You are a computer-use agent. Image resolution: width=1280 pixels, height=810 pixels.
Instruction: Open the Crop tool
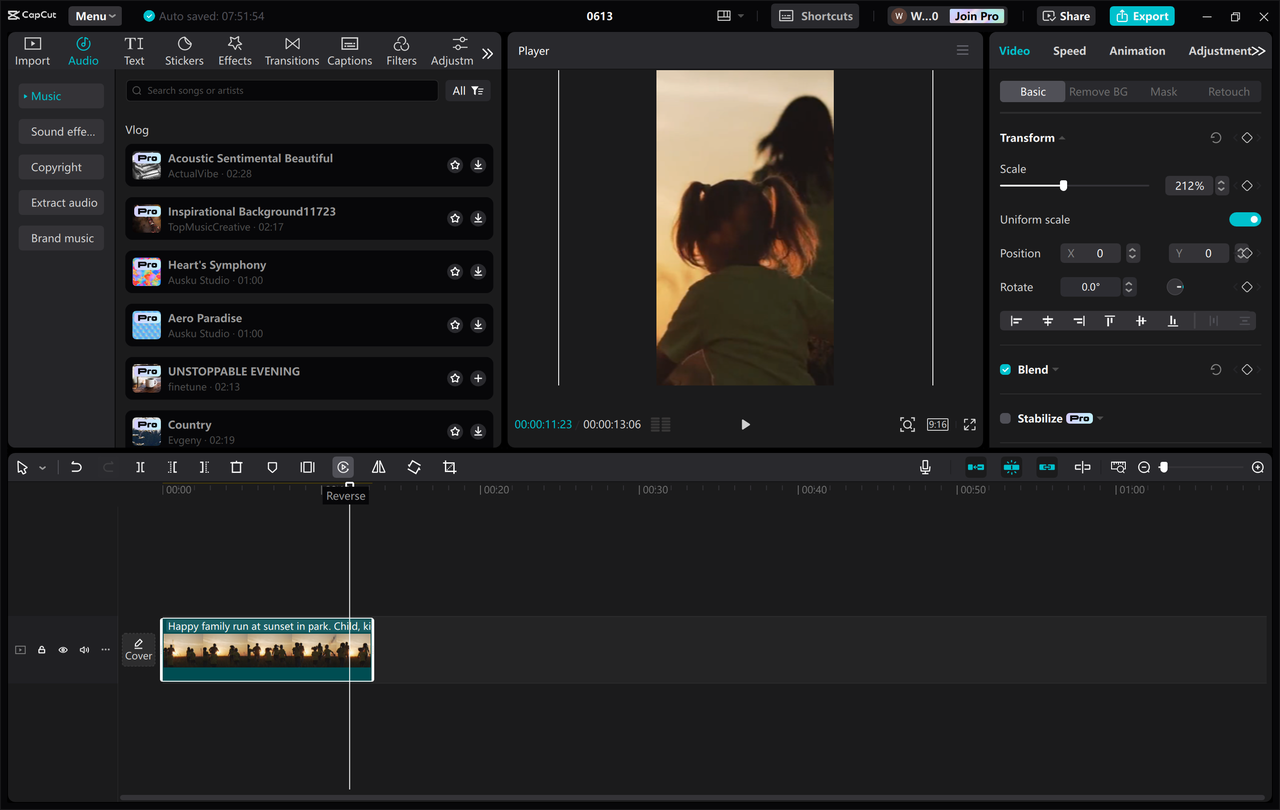449,467
